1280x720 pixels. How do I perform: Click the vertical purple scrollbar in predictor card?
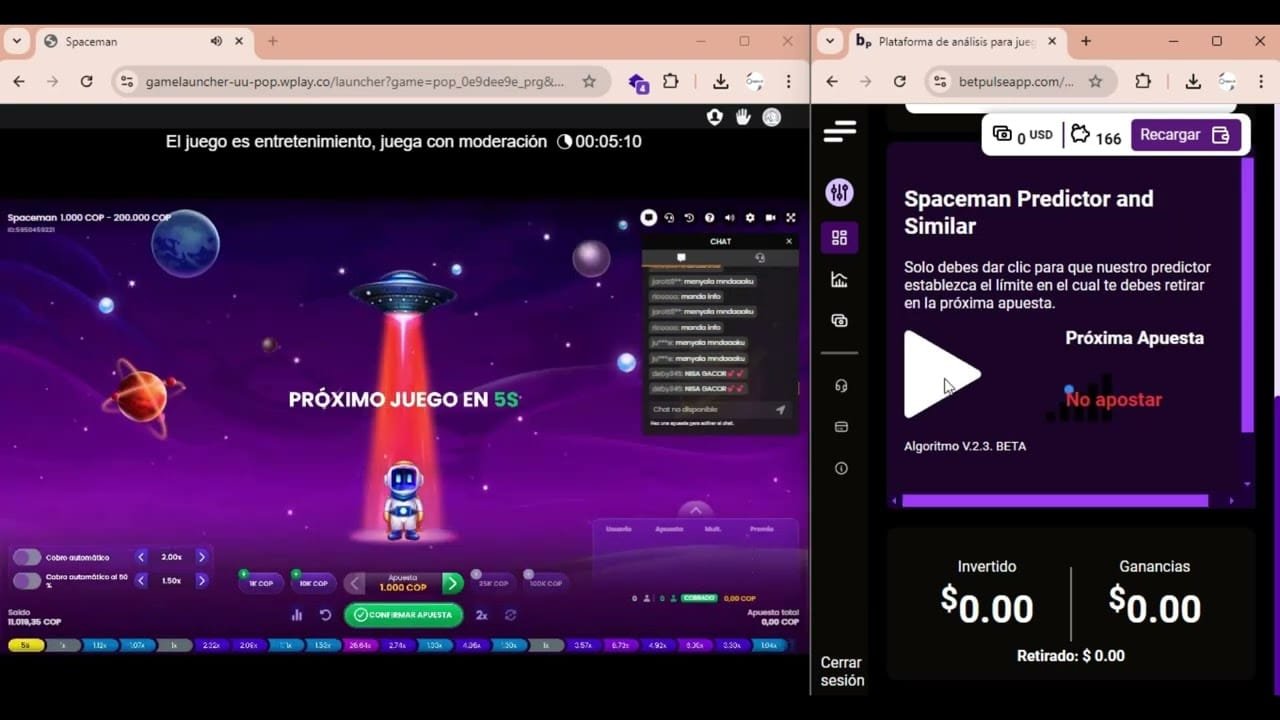[1247, 295]
